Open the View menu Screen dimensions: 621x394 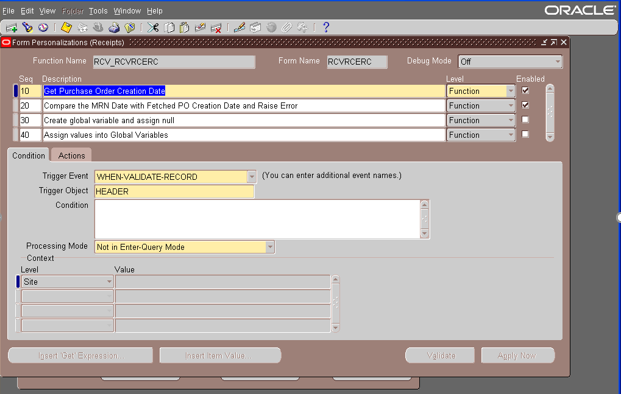pyautogui.click(x=47, y=11)
